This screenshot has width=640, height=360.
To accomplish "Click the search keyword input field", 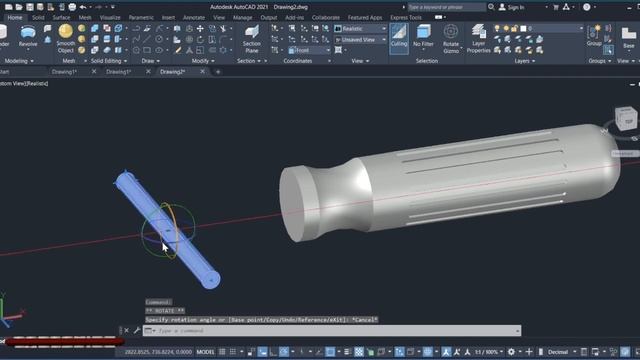I will (x=447, y=7).
